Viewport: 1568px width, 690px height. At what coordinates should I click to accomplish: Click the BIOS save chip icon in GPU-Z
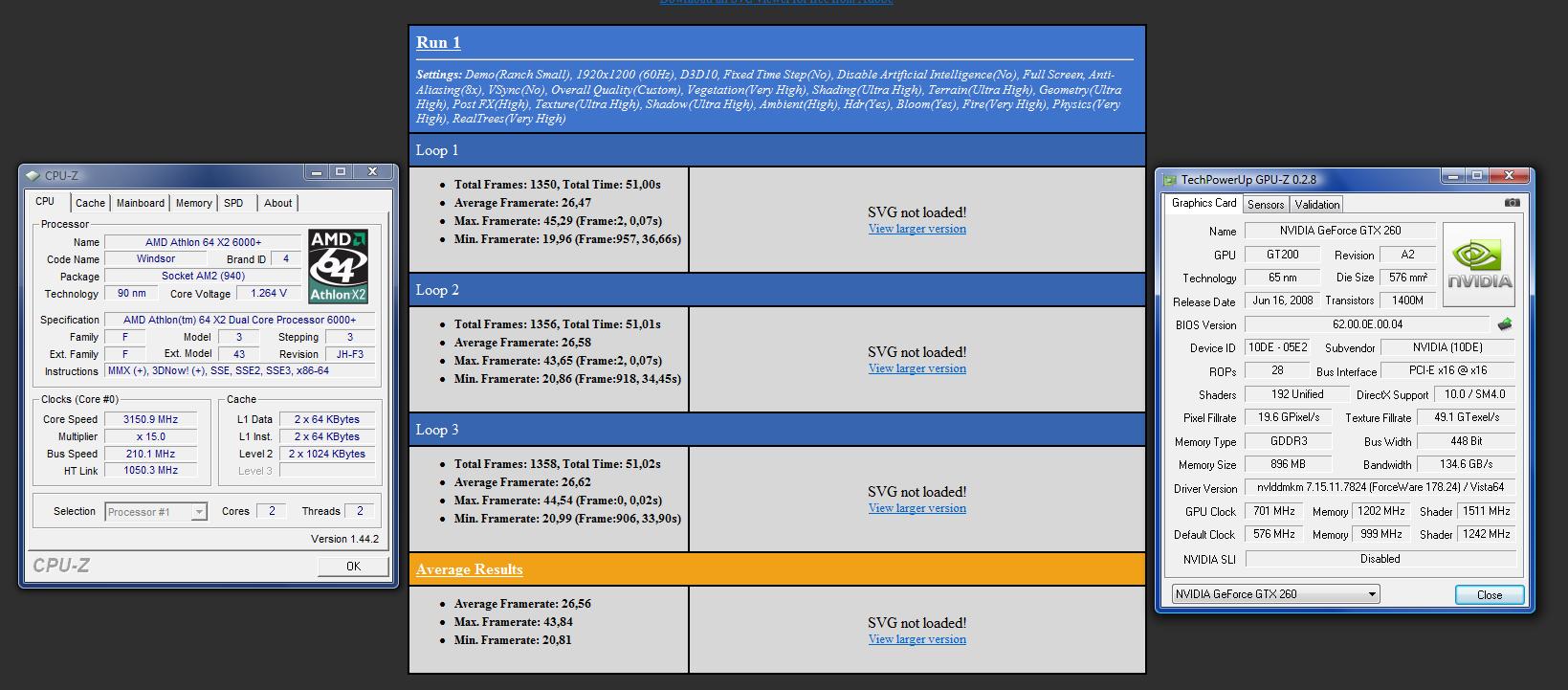click(x=1504, y=324)
